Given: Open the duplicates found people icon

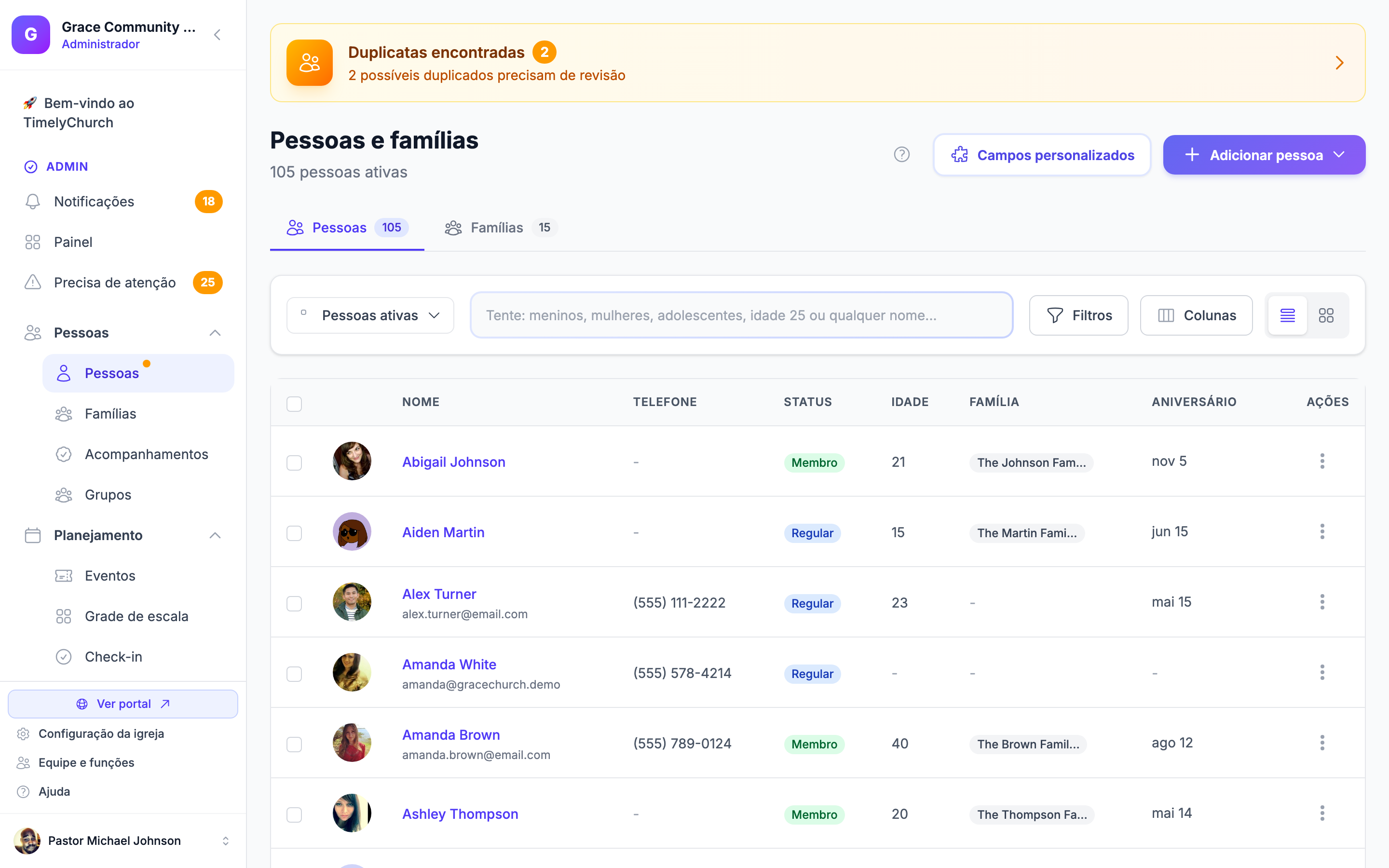Looking at the screenshot, I should tap(309, 63).
